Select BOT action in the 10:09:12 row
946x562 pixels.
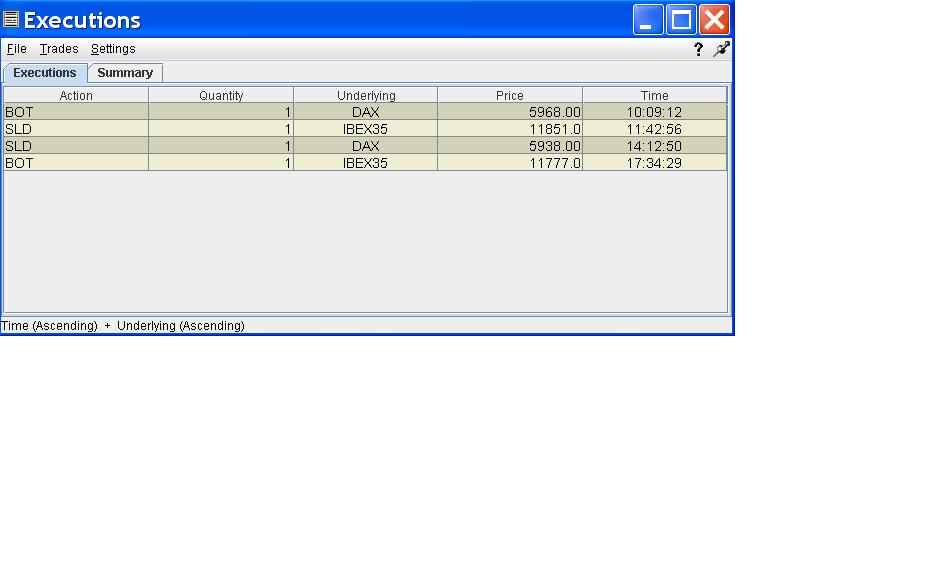(x=76, y=112)
